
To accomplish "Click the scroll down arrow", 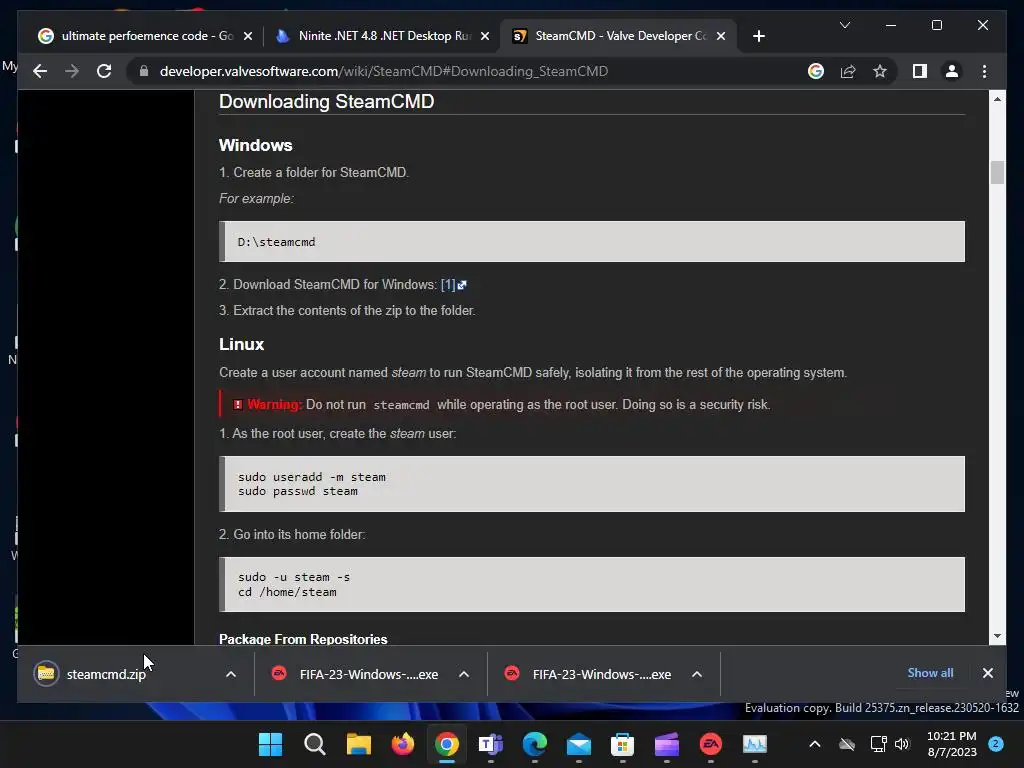I will click(997, 636).
